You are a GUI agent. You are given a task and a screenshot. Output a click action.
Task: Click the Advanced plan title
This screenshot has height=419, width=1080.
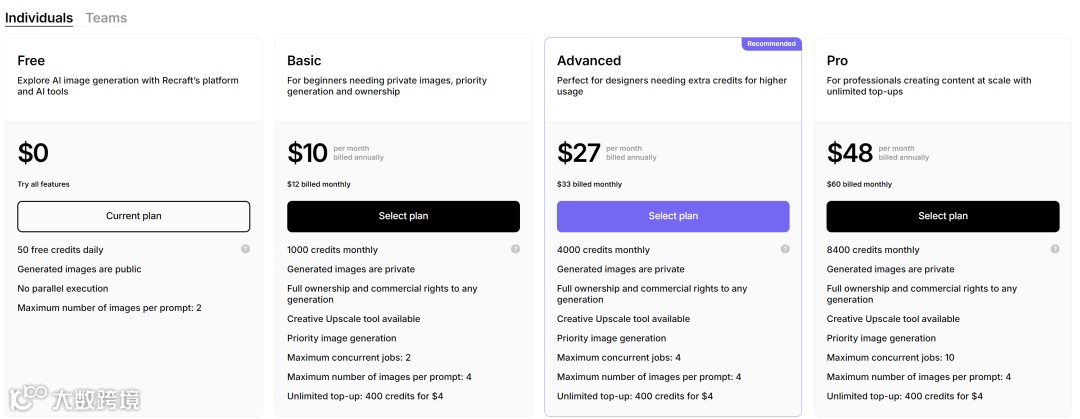tap(589, 61)
